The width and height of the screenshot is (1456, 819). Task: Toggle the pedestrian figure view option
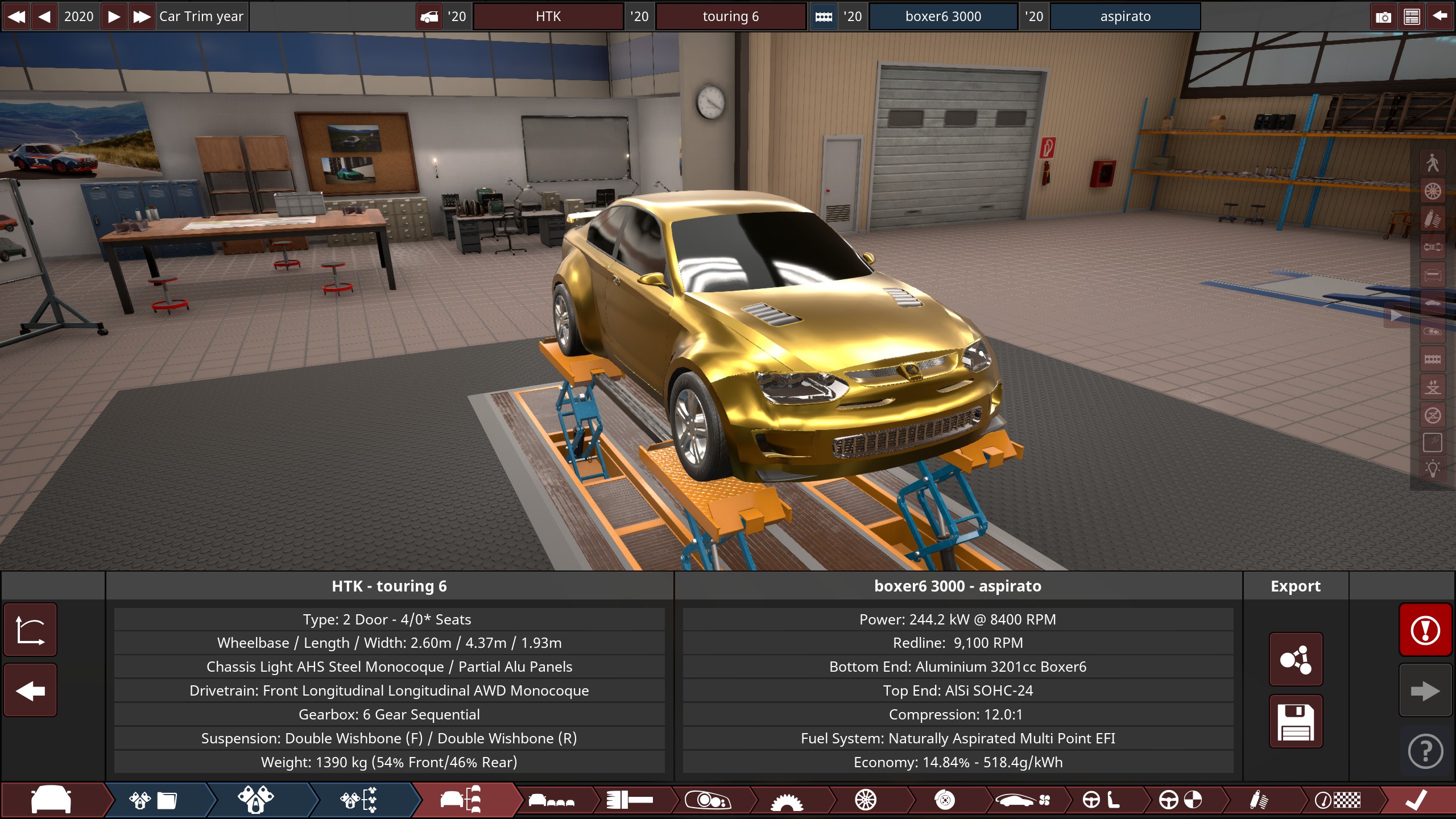point(1433,163)
